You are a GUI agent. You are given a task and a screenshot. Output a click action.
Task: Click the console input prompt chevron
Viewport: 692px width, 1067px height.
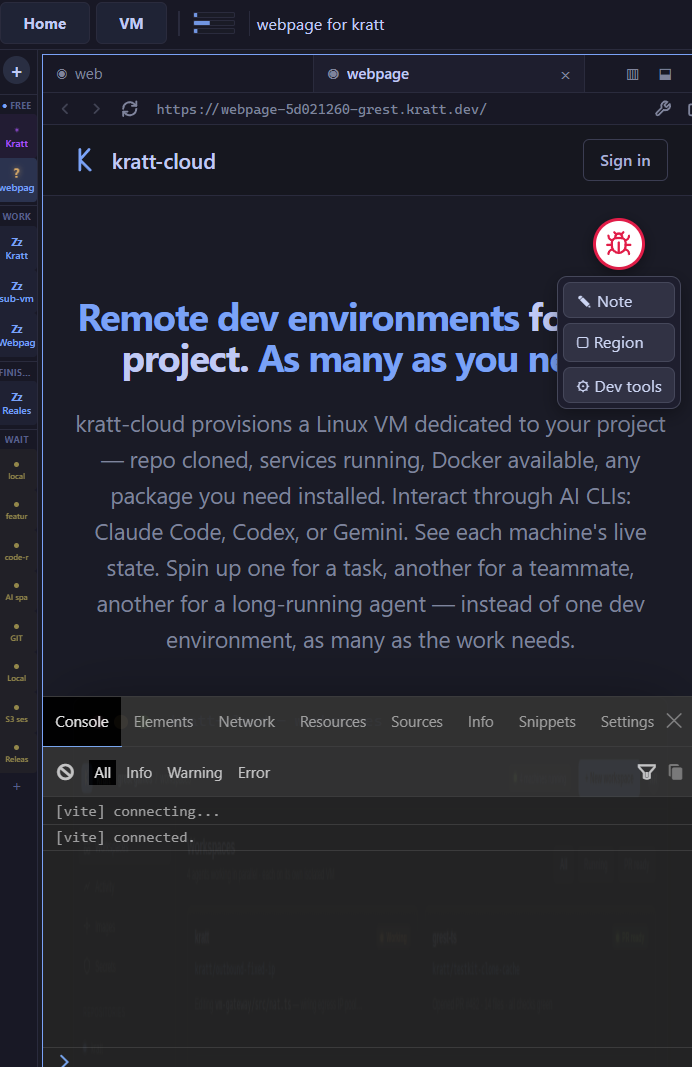click(x=64, y=1060)
